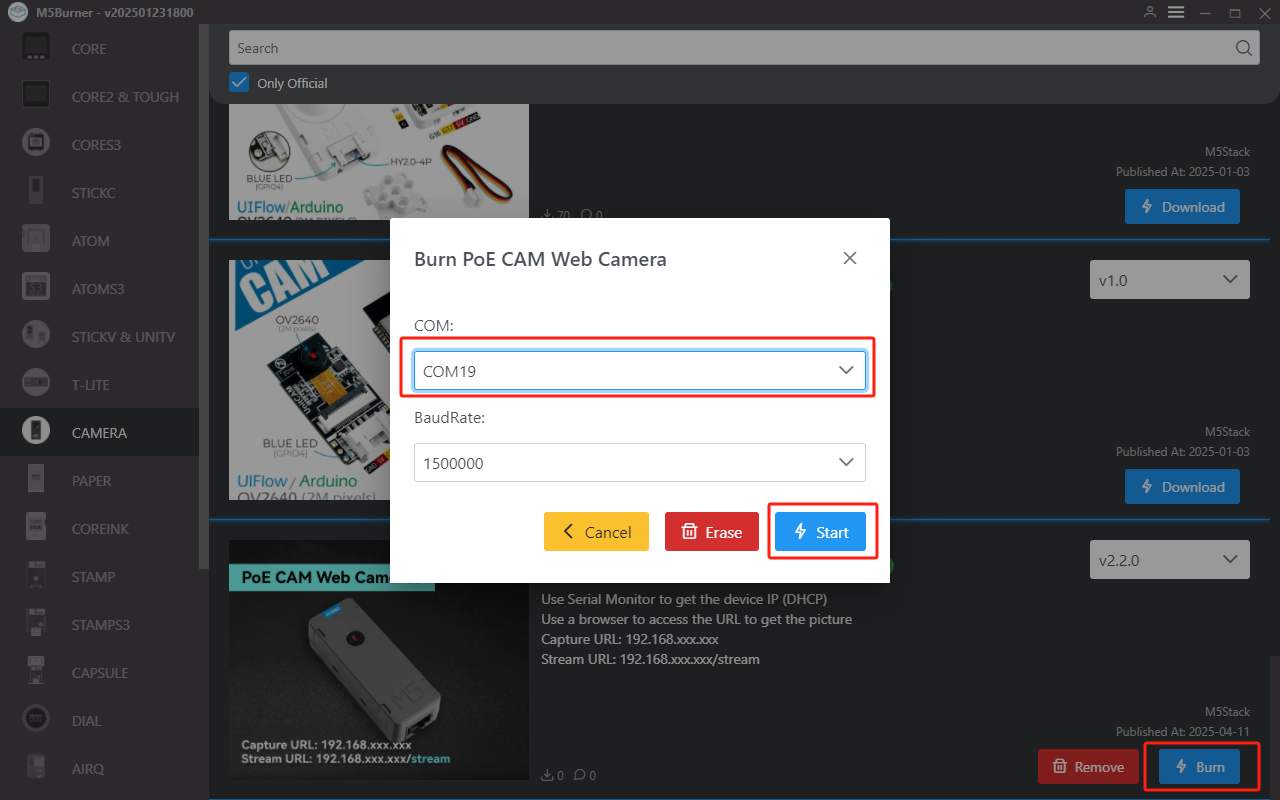Toggle the Only Official checkbox

pos(239,82)
